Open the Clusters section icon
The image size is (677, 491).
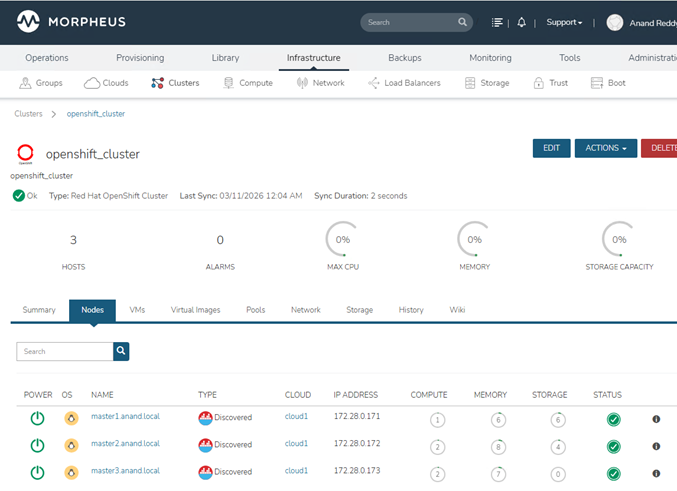158,83
